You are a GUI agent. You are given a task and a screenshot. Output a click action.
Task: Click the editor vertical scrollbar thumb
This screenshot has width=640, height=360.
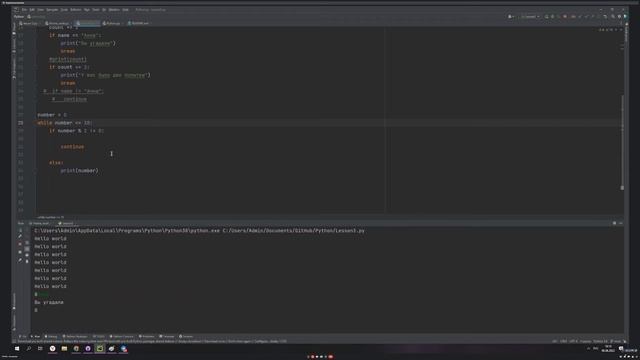click(622, 143)
